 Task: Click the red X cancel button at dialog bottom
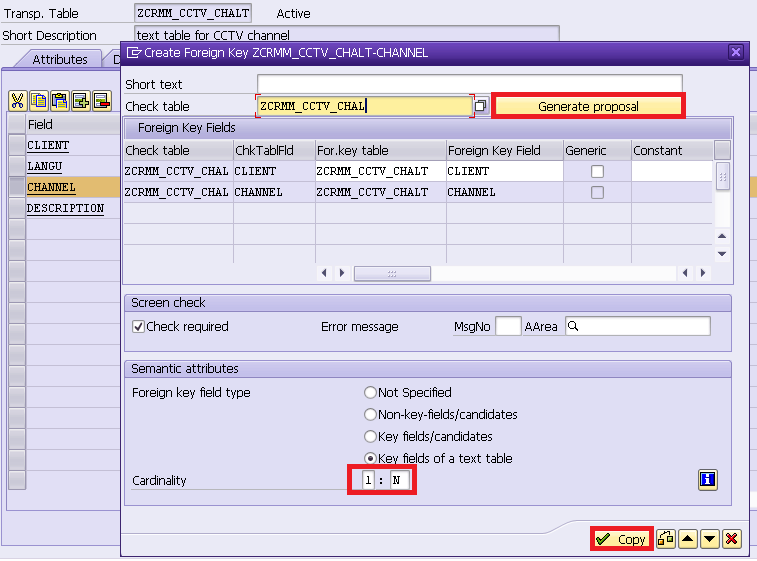tap(731, 538)
